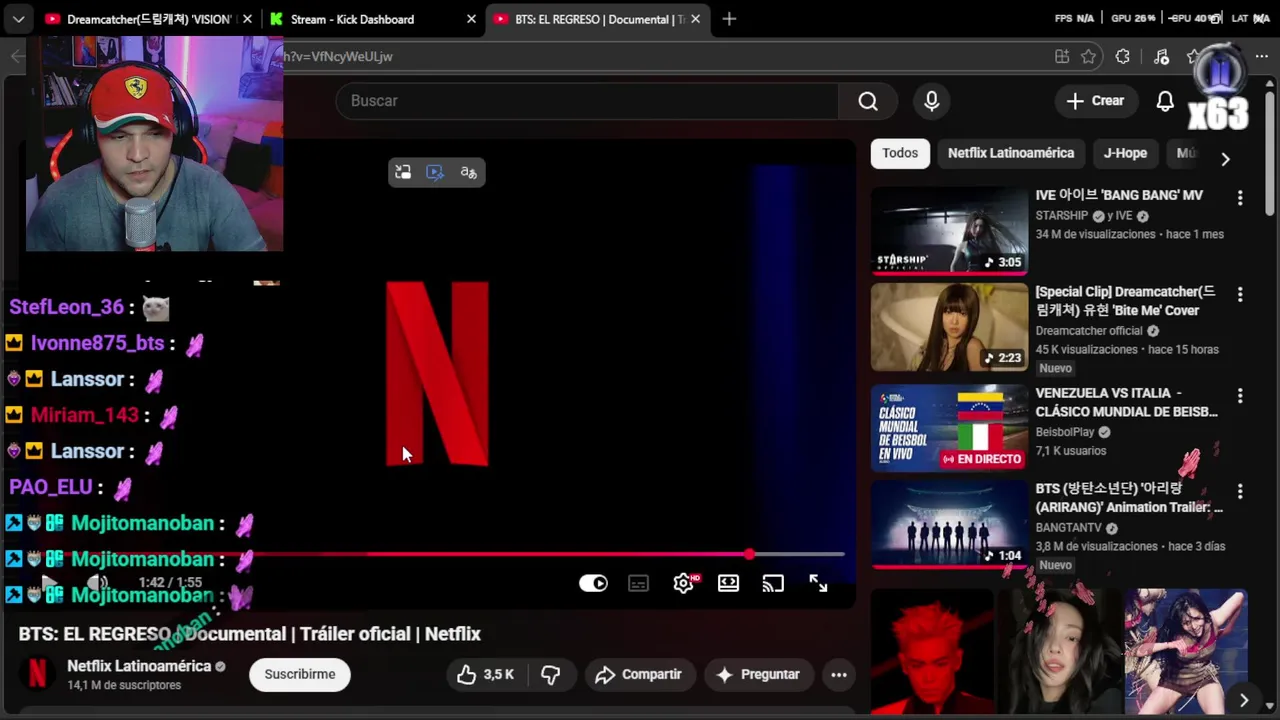Screen dimensions: 1280x720
Task: Open Netflix Latinoamérica channel link
Action: 139,666
